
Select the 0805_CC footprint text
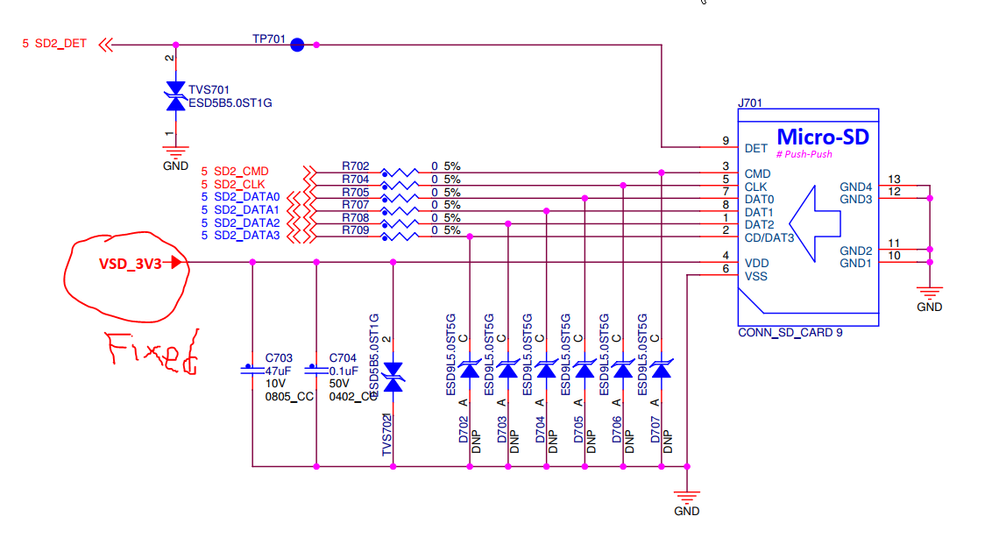point(289,397)
